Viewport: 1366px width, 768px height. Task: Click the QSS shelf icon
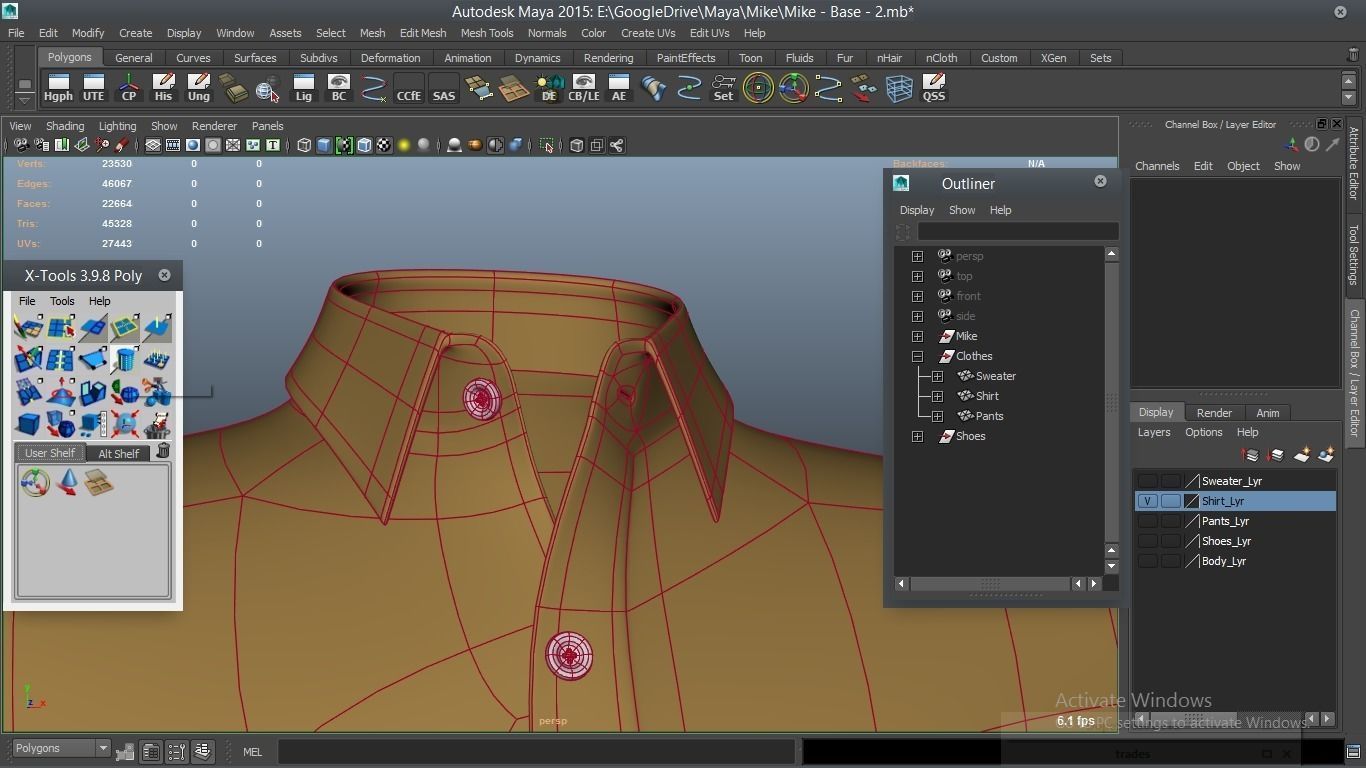[933, 88]
